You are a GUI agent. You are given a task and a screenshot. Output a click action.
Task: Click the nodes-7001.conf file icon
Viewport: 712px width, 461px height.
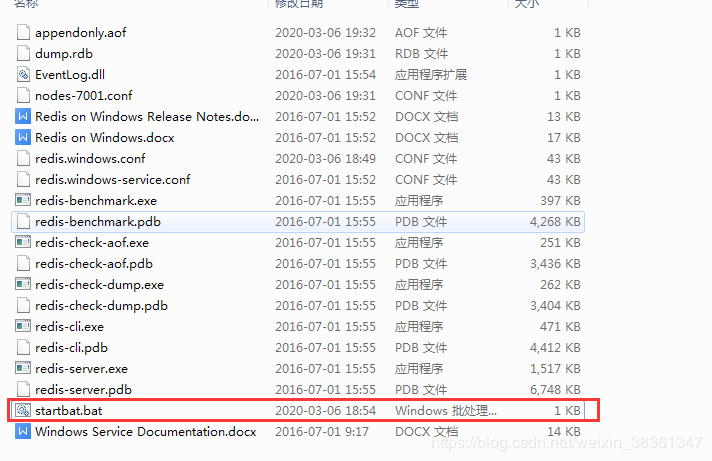coord(23,95)
